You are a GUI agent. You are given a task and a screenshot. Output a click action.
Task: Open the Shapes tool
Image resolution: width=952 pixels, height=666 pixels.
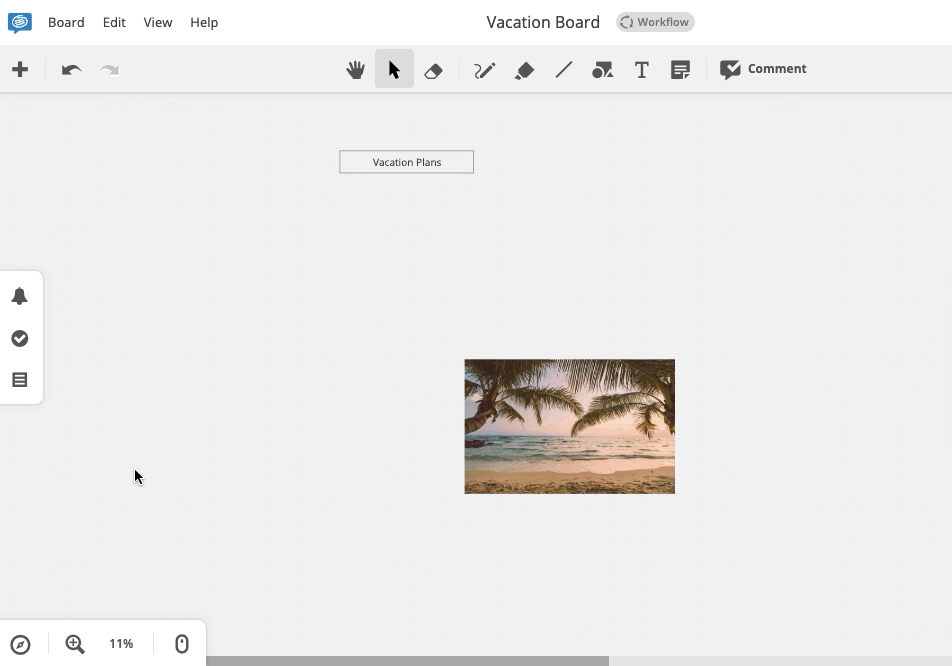click(x=602, y=70)
